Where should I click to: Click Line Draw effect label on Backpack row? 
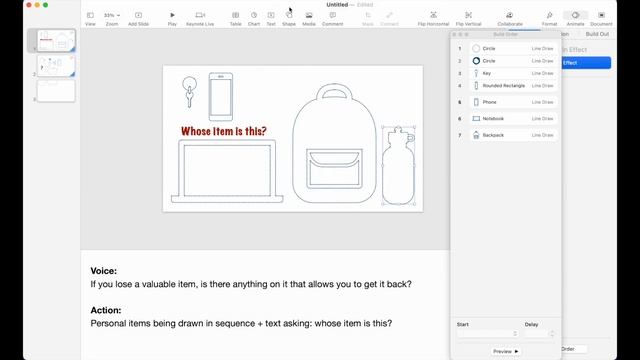click(542, 135)
